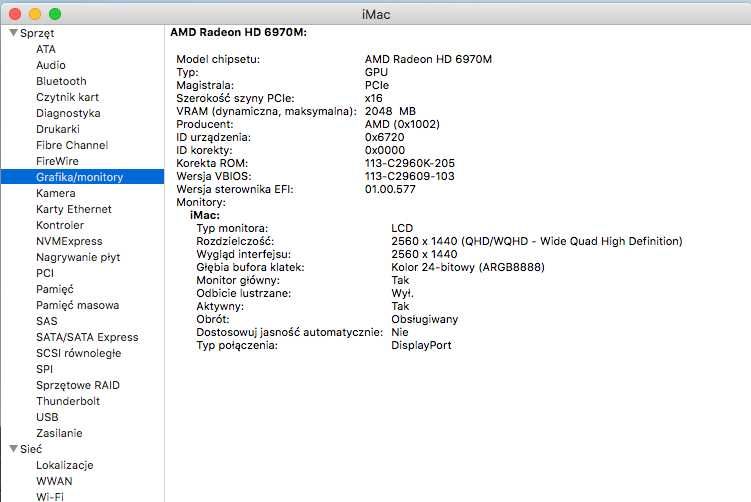Screen dimensions: 751x502
Task: Click the Korekta ROM value 113-C2960K-205
Action: point(410,163)
